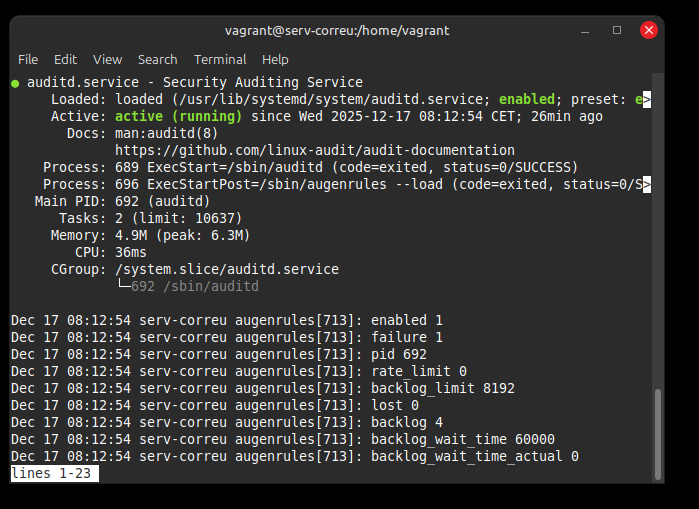Close the terminal window

(649, 30)
